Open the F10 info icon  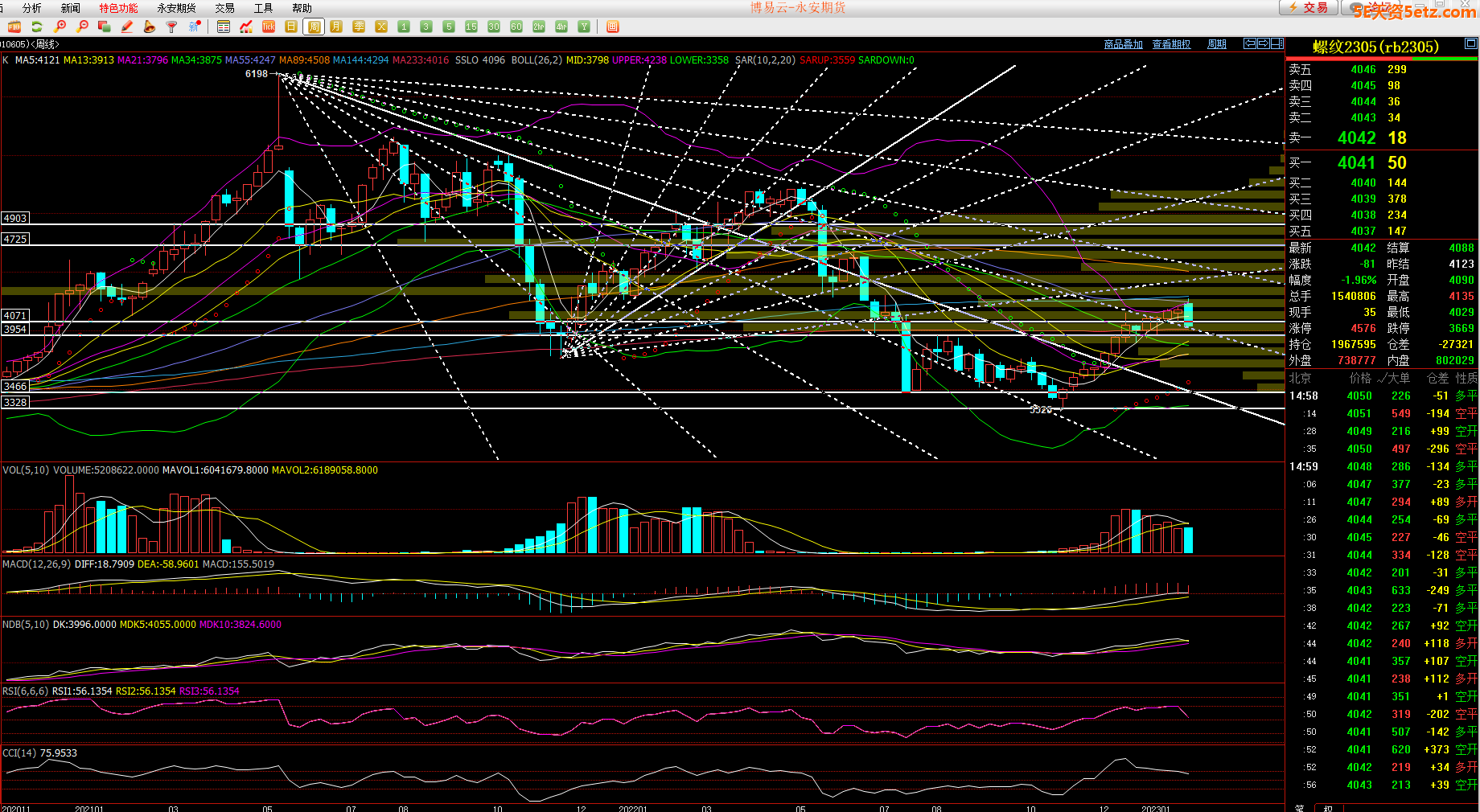click(14, 27)
